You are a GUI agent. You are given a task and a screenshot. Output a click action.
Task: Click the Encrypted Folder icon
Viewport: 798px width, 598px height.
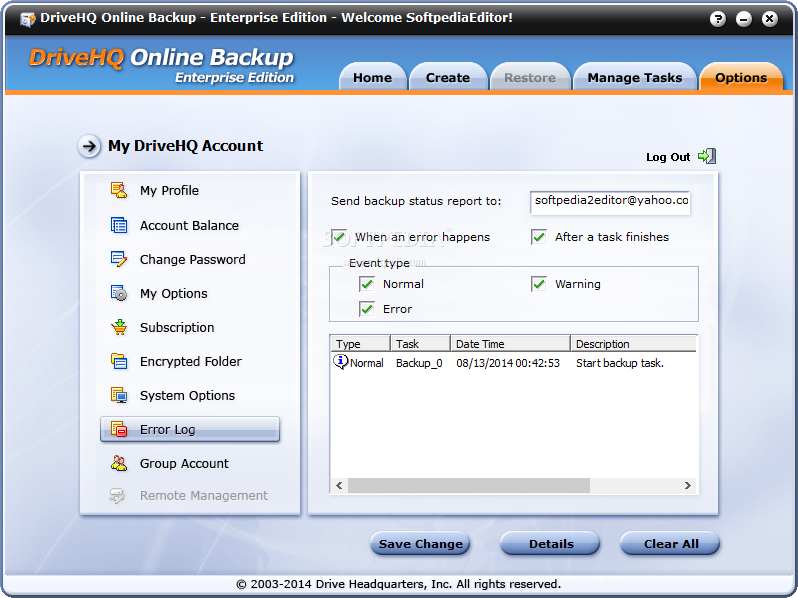click(119, 361)
